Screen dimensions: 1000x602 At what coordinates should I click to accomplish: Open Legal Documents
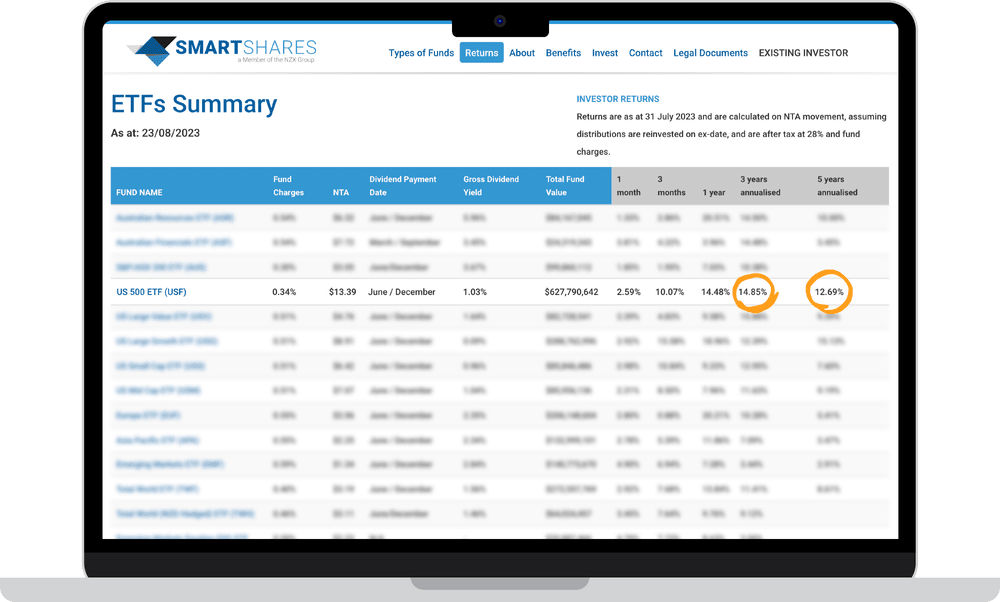tap(710, 53)
